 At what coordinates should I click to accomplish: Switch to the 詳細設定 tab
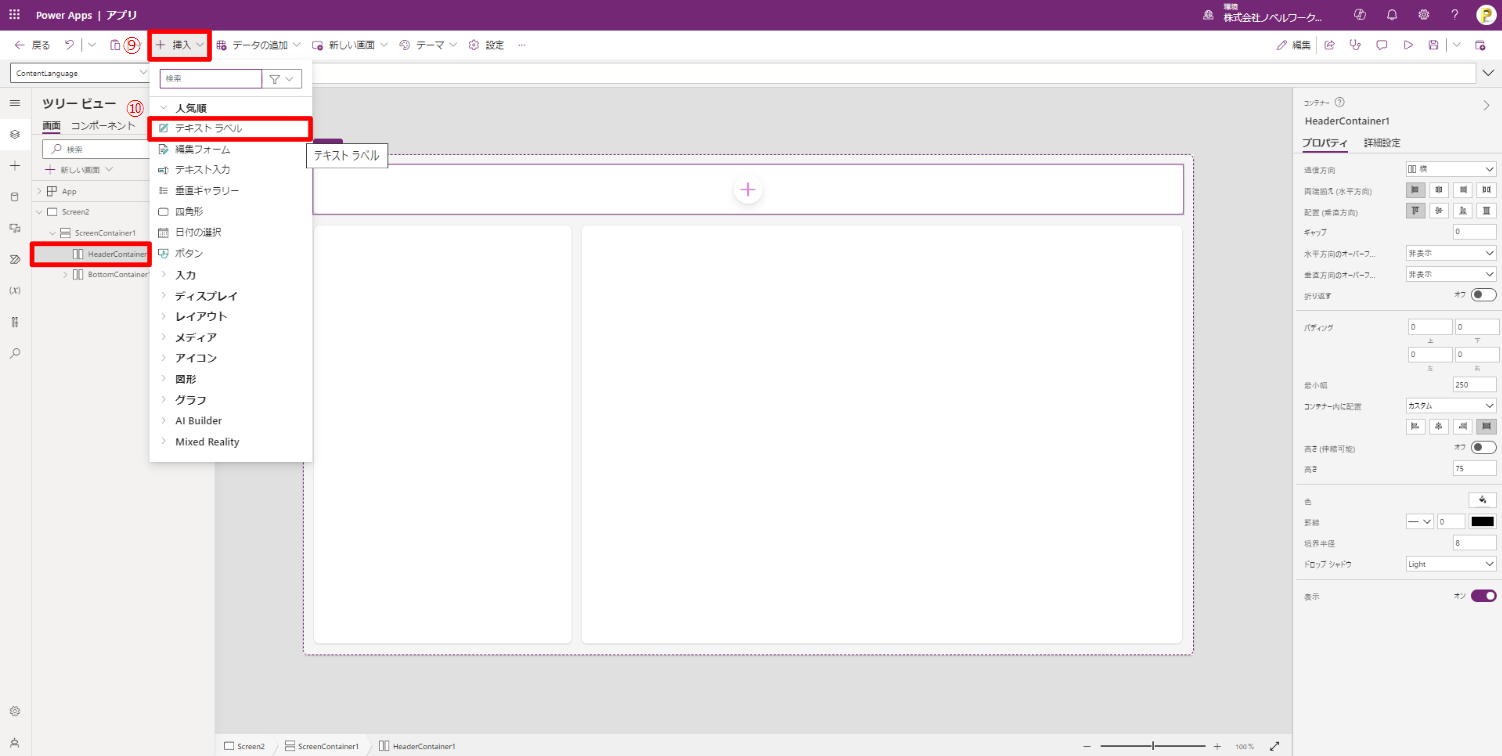(1382, 143)
